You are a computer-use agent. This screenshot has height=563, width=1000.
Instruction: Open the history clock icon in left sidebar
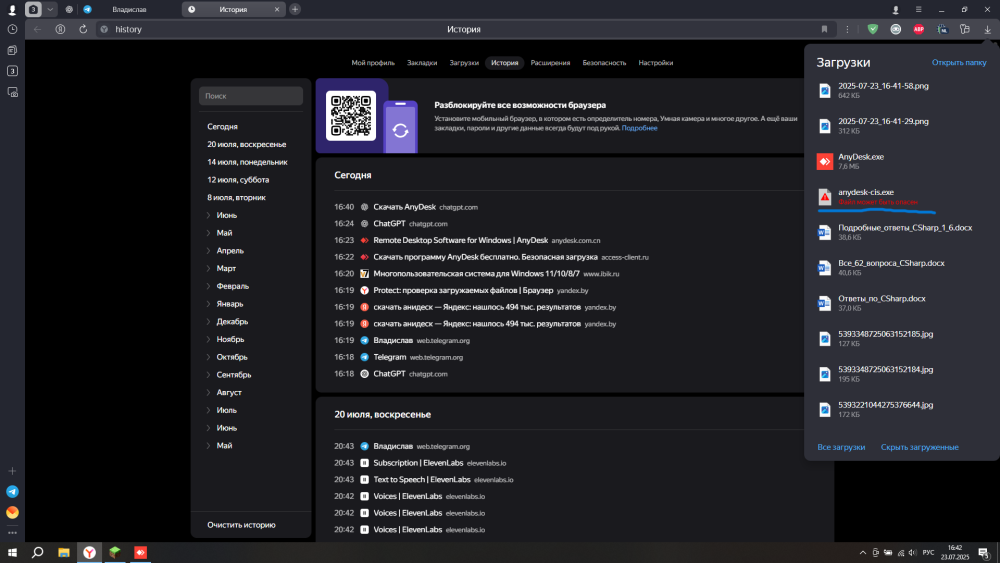click(x=12, y=29)
